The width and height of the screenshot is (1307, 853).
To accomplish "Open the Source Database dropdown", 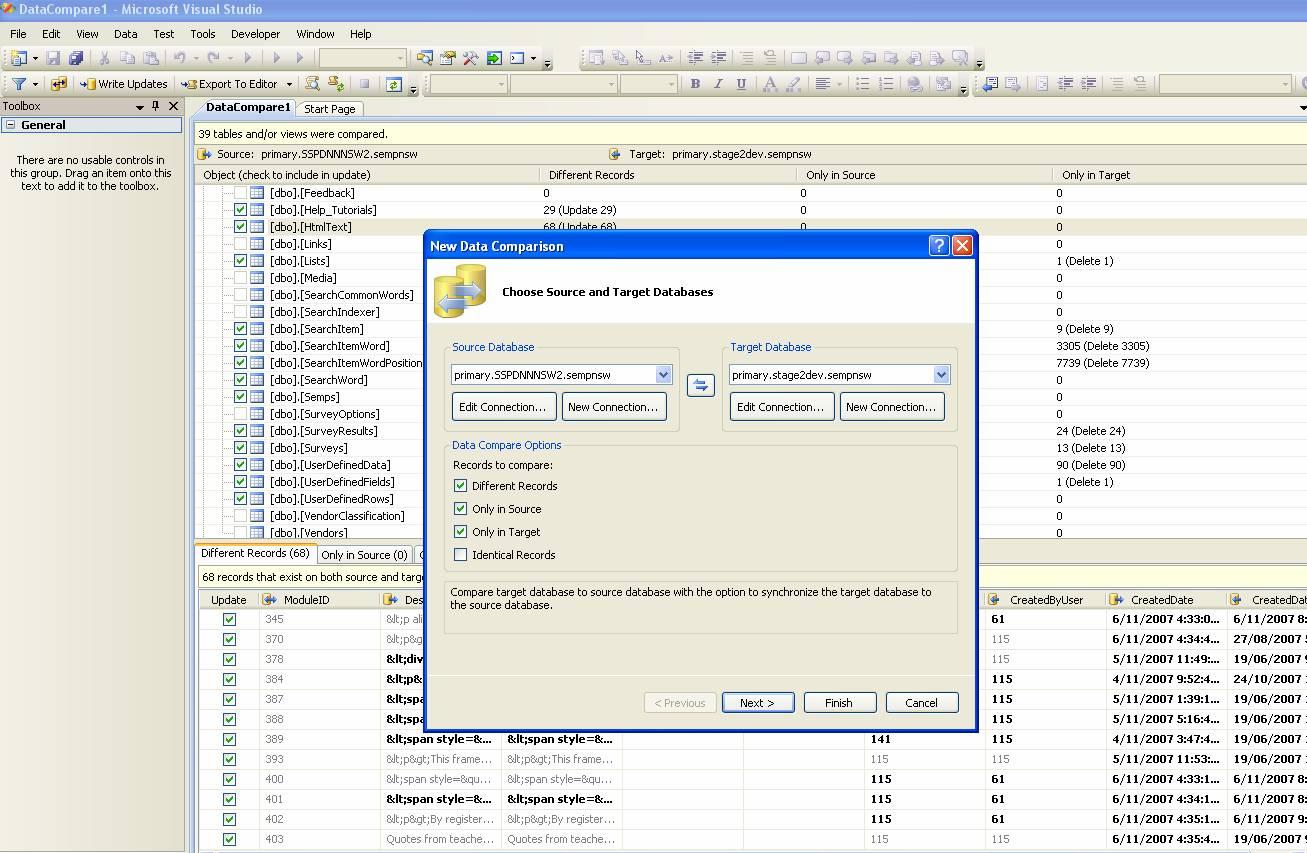I will [663, 375].
